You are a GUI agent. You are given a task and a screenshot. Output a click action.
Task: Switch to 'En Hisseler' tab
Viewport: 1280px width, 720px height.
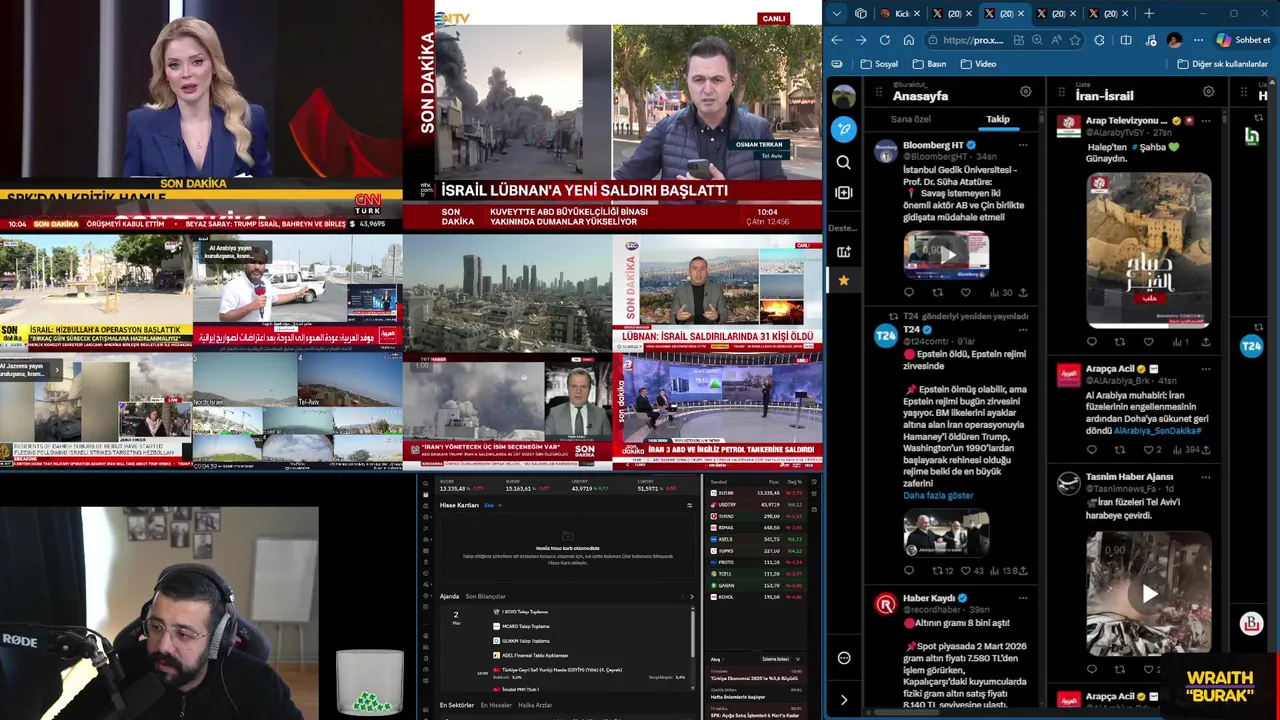(496, 705)
